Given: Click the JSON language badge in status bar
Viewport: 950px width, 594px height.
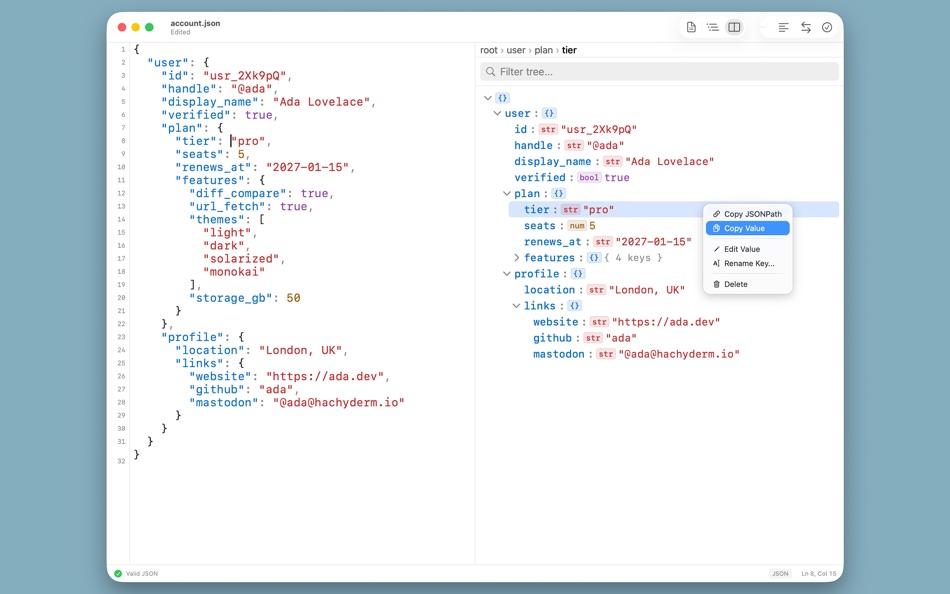Looking at the screenshot, I should [x=780, y=573].
